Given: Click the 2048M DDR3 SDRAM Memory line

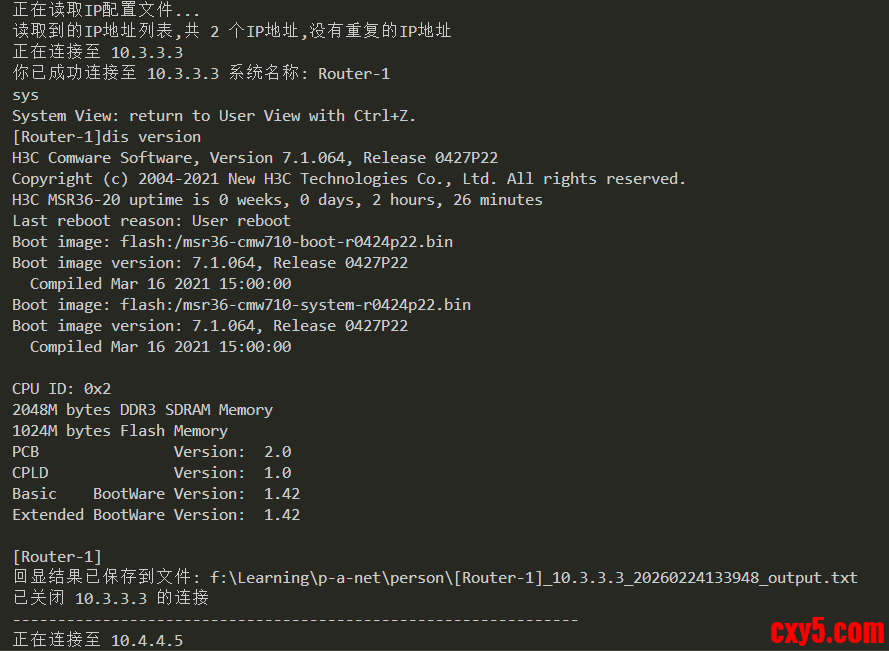Looking at the screenshot, I should (x=142, y=410).
